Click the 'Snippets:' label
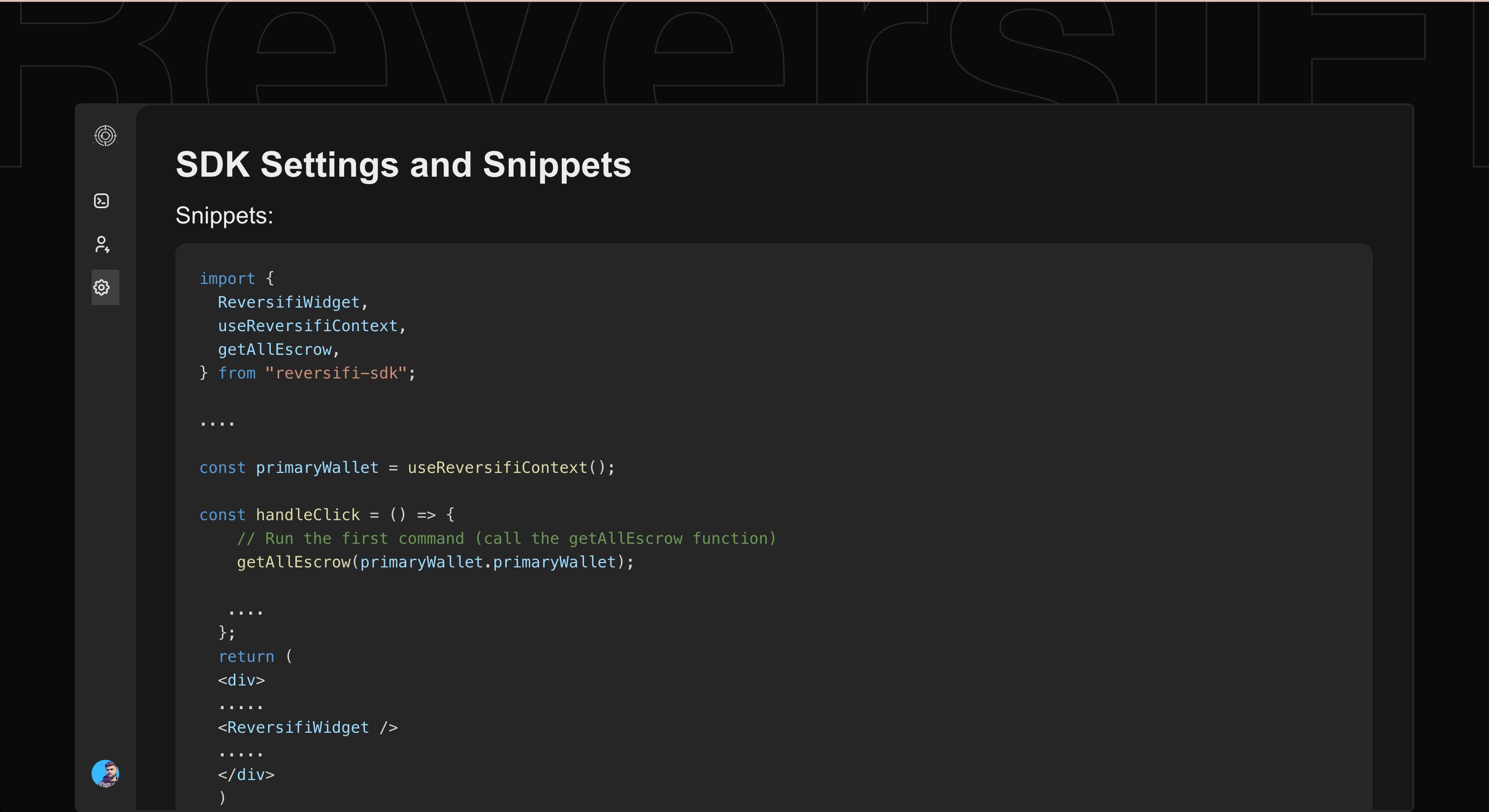 (224, 216)
